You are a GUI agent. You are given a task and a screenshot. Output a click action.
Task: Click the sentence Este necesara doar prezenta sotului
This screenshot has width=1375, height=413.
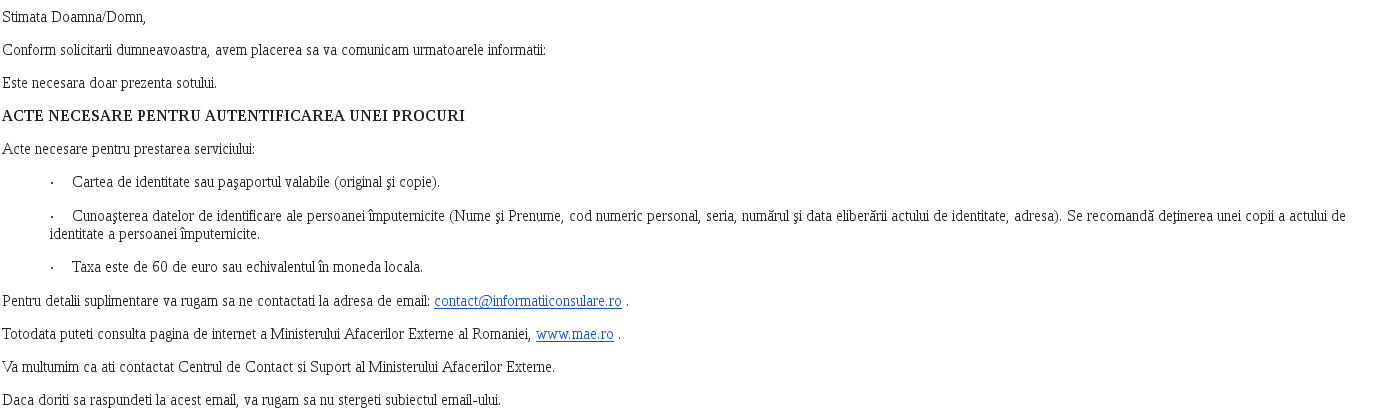(109, 83)
